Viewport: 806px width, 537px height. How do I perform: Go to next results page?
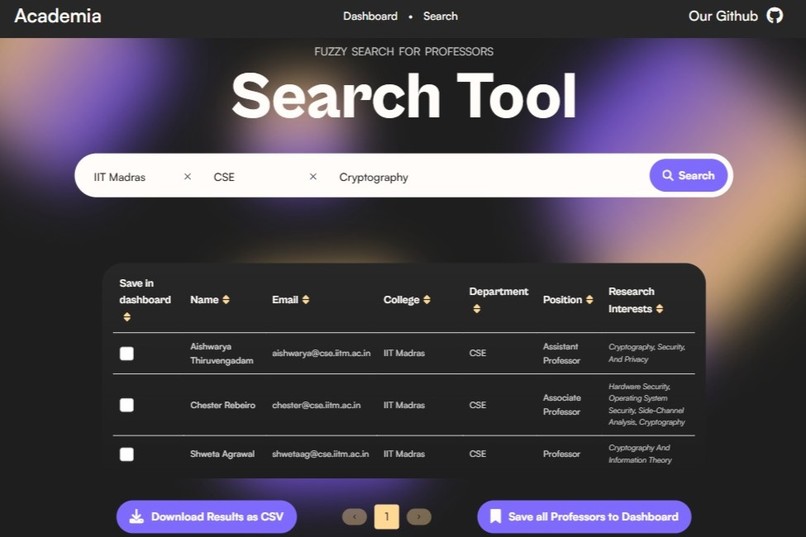[x=419, y=516]
